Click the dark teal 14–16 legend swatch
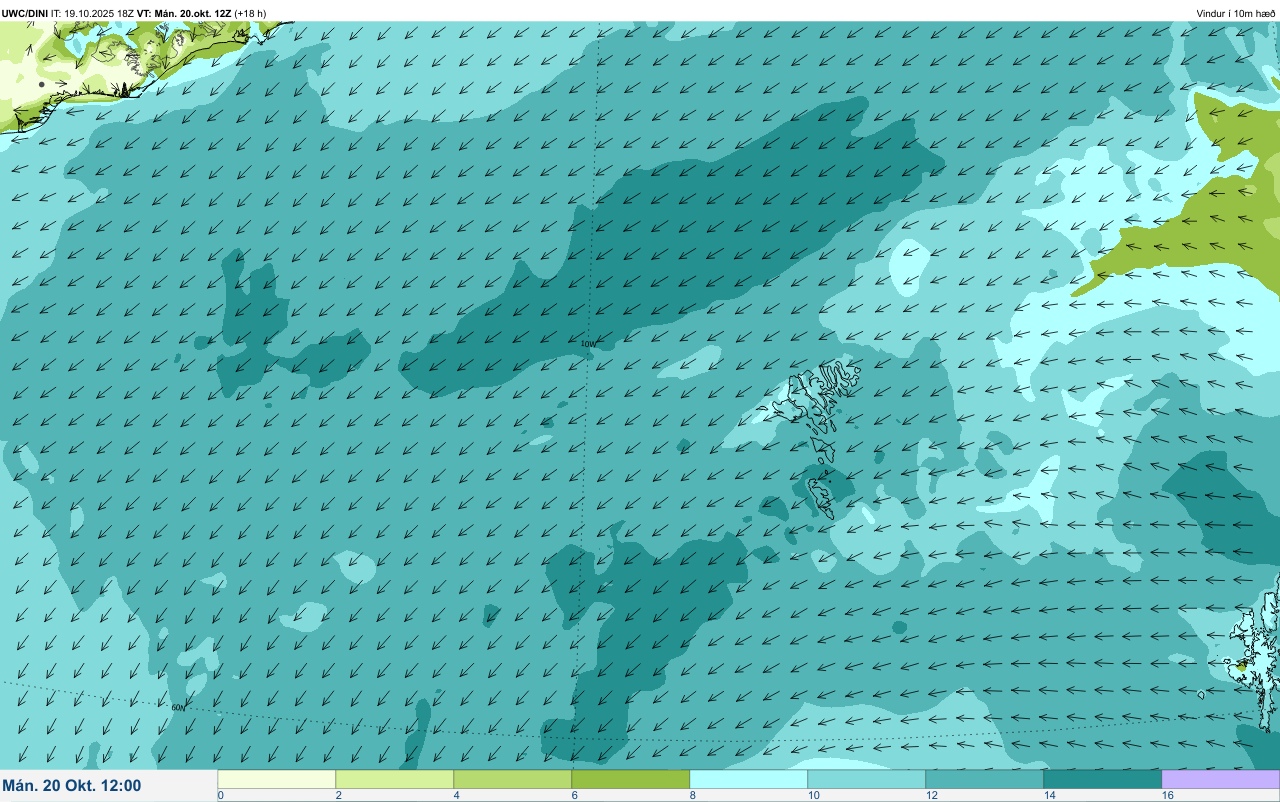This screenshot has height=802, width=1280. pyautogui.click(x=1103, y=779)
